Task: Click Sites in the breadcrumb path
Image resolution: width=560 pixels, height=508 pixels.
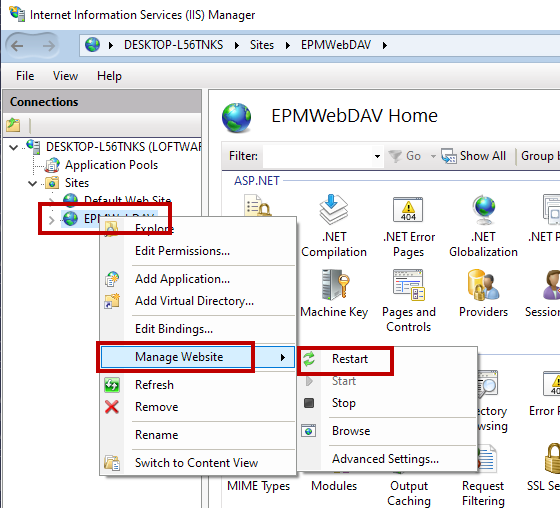Action: [262, 45]
